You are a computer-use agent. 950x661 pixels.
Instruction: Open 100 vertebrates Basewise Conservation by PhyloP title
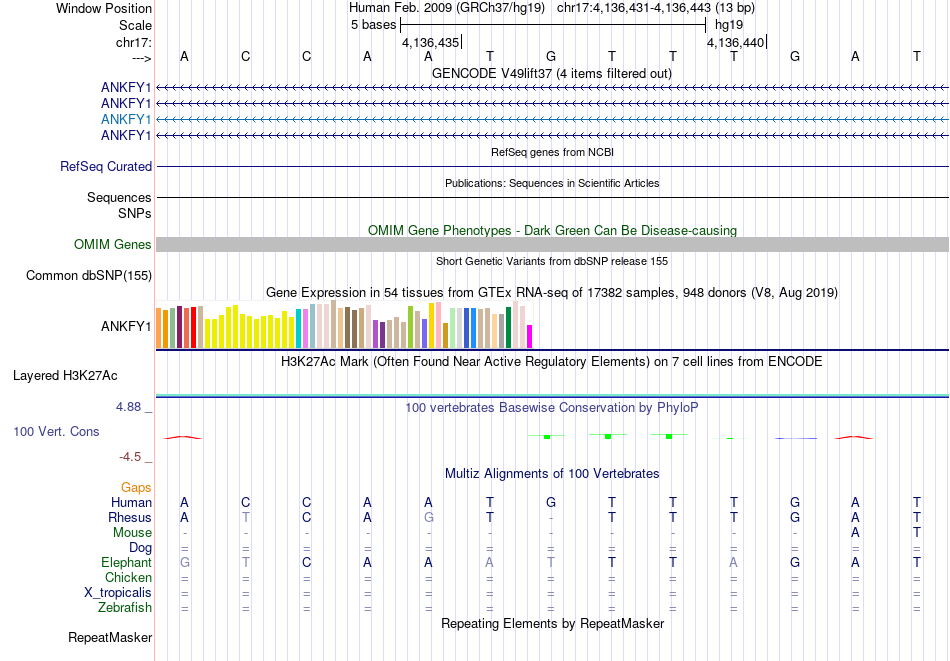pos(552,408)
